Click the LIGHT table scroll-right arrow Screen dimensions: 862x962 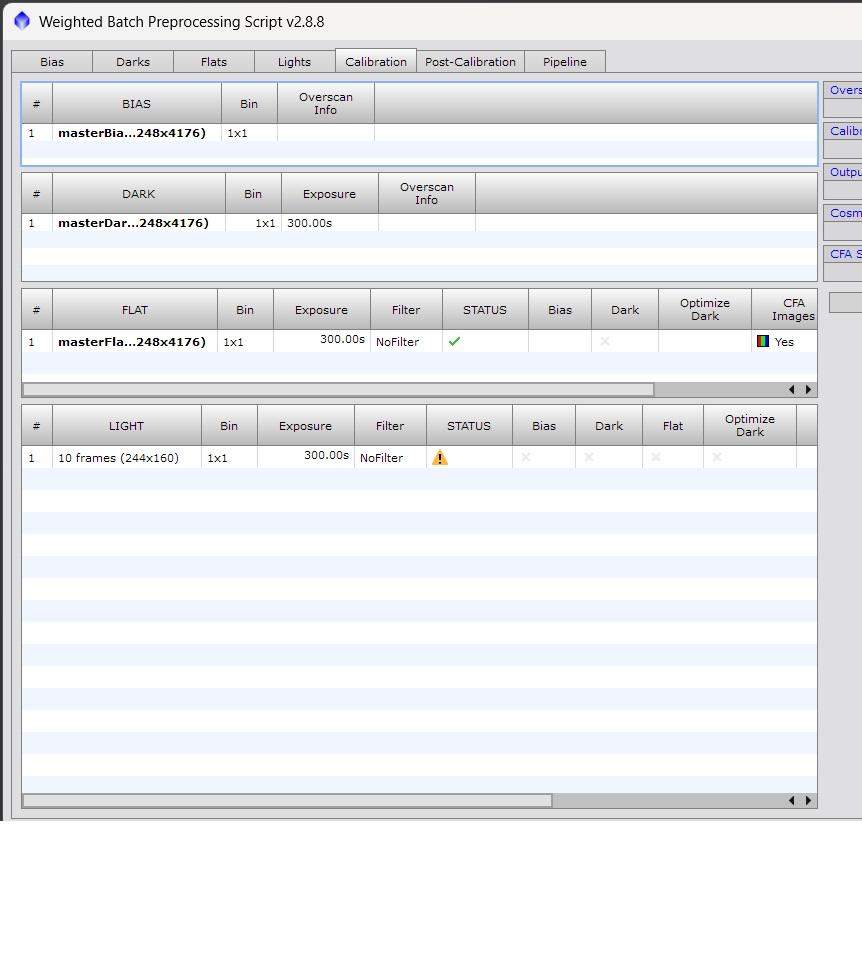[809, 800]
